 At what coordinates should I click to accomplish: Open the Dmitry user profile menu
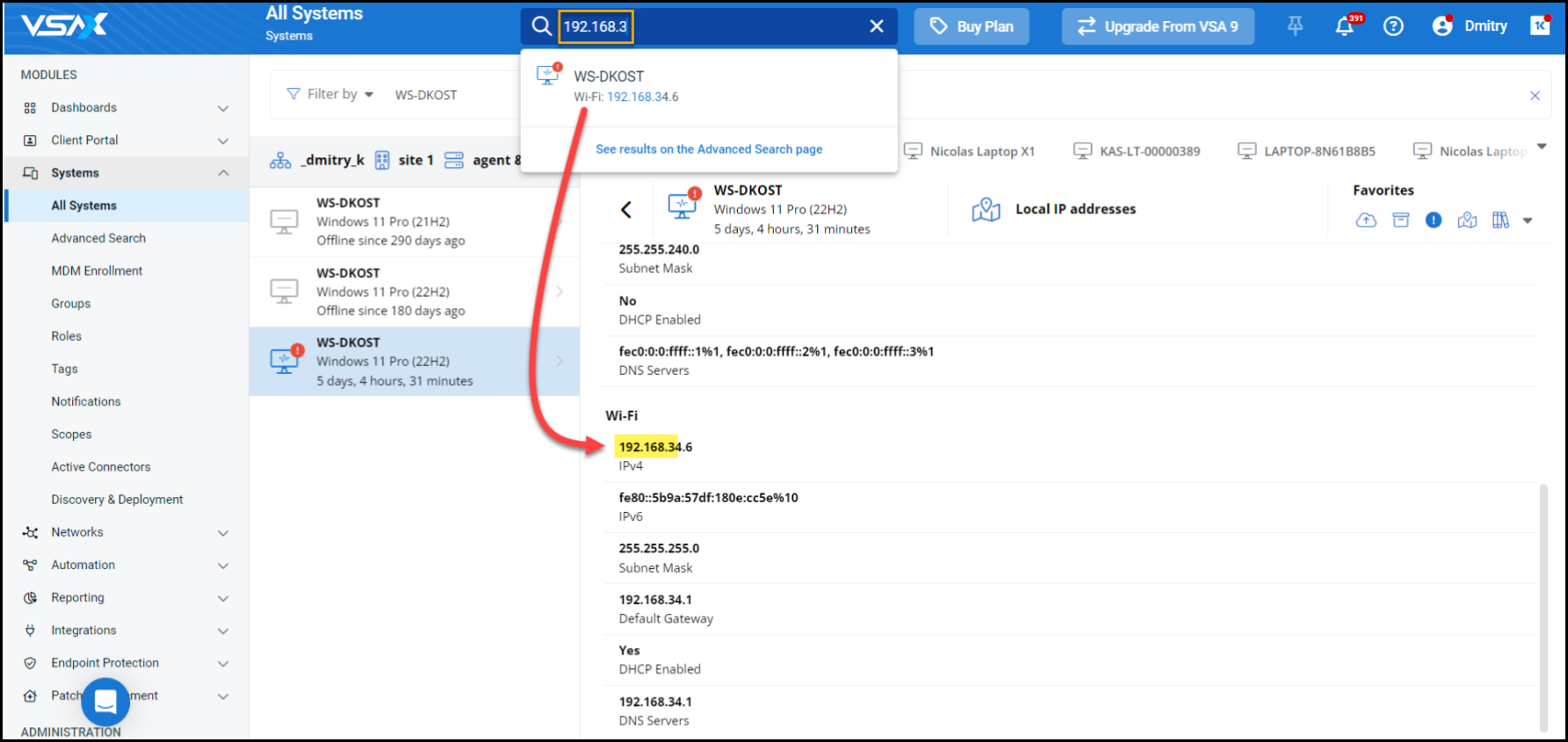click(x=1470, y=26)
